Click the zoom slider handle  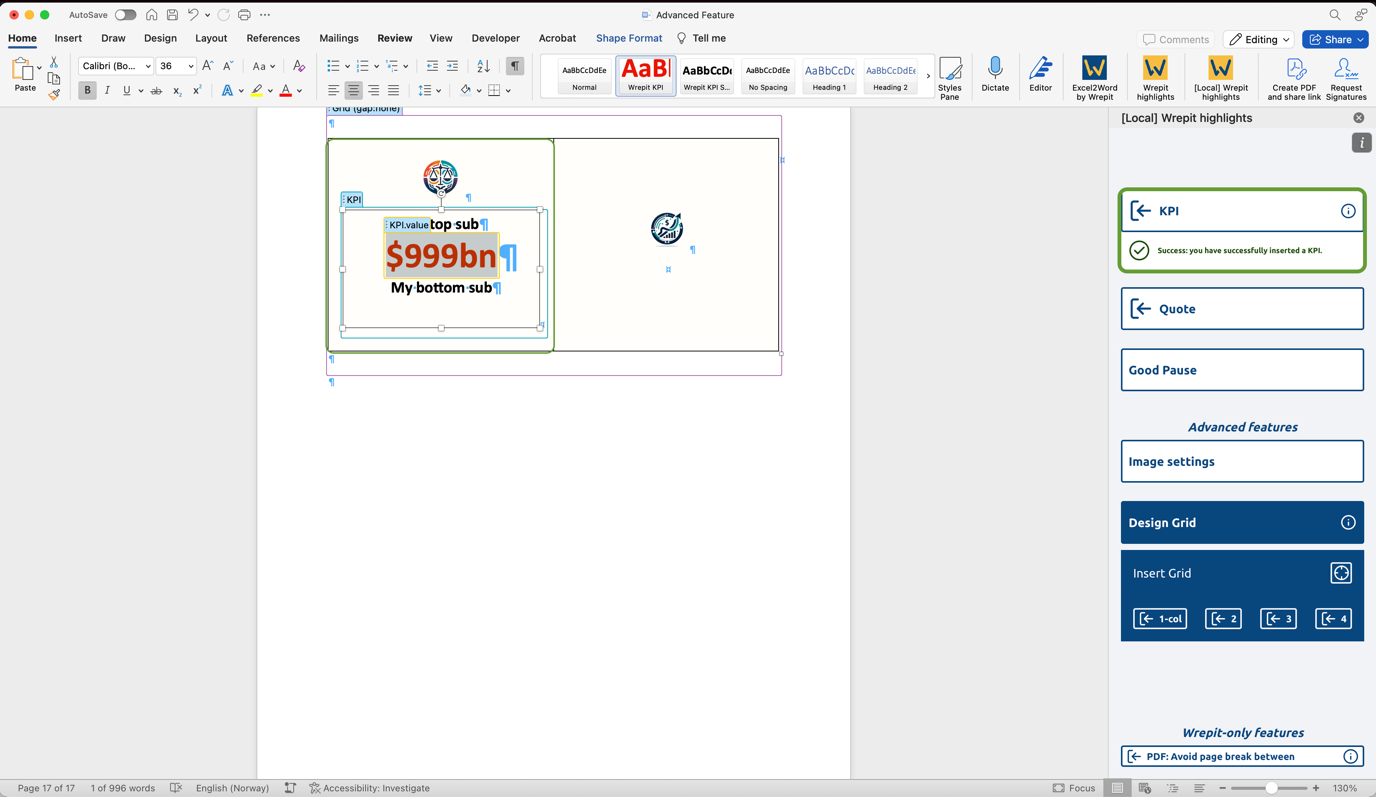[x=1271, y=788]
